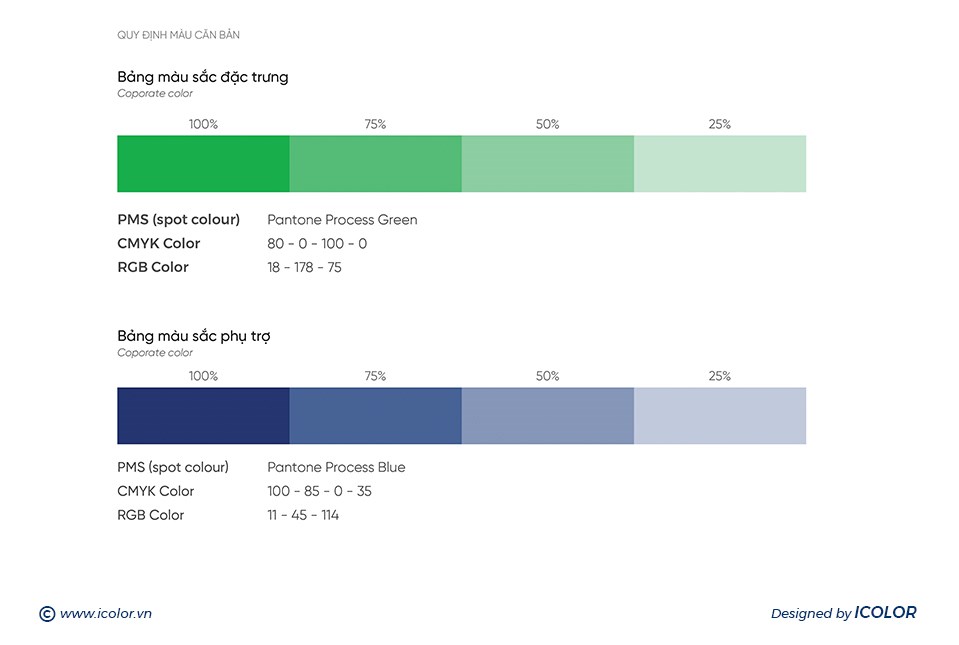Open the www.icolor.vn website link

[x=106, y=614]
